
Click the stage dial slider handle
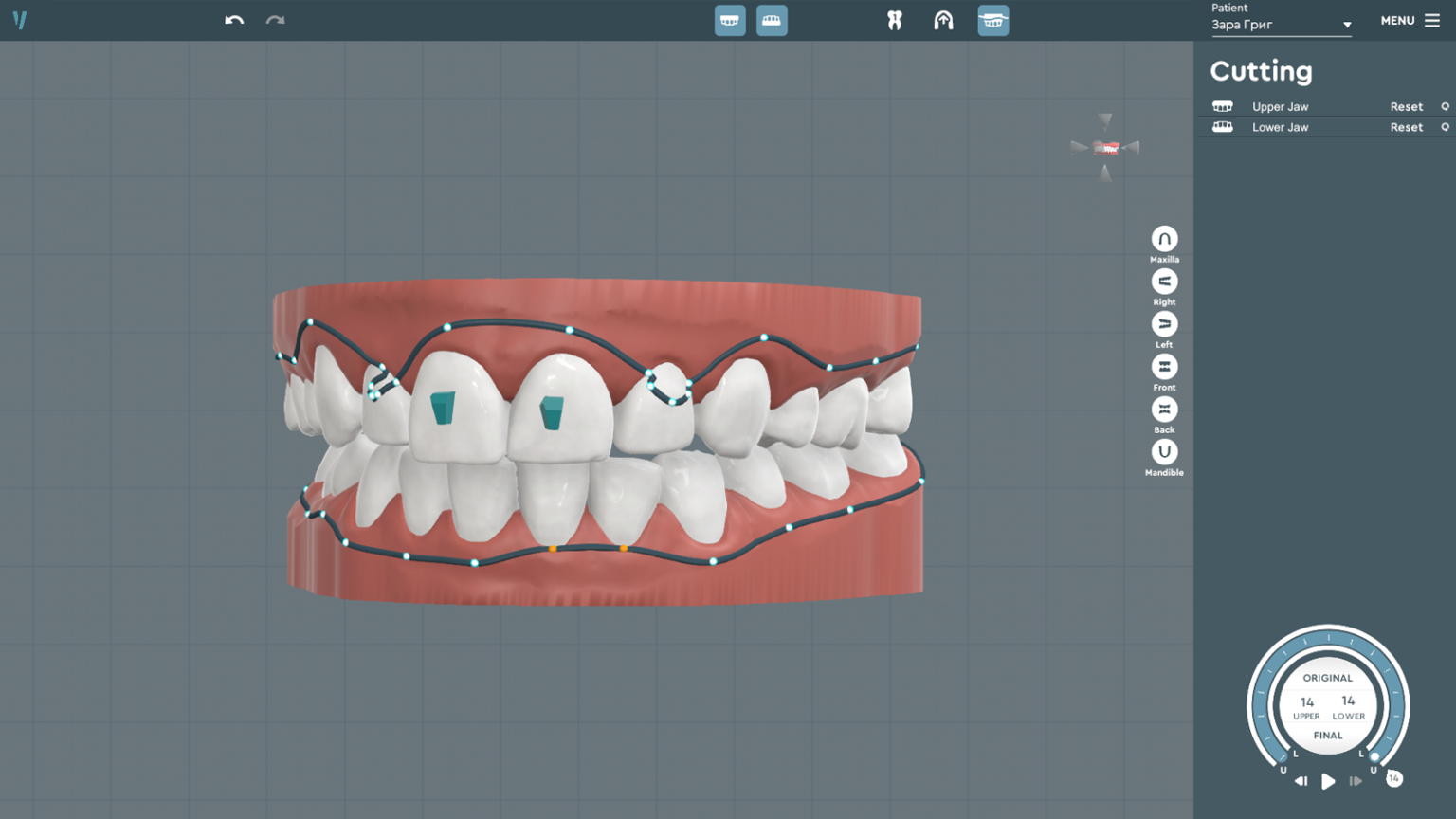1374,756
